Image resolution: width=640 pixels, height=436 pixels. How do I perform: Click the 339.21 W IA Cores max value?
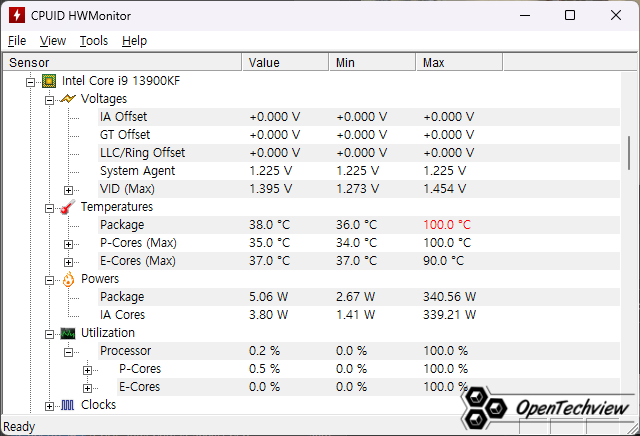(449, 315)
